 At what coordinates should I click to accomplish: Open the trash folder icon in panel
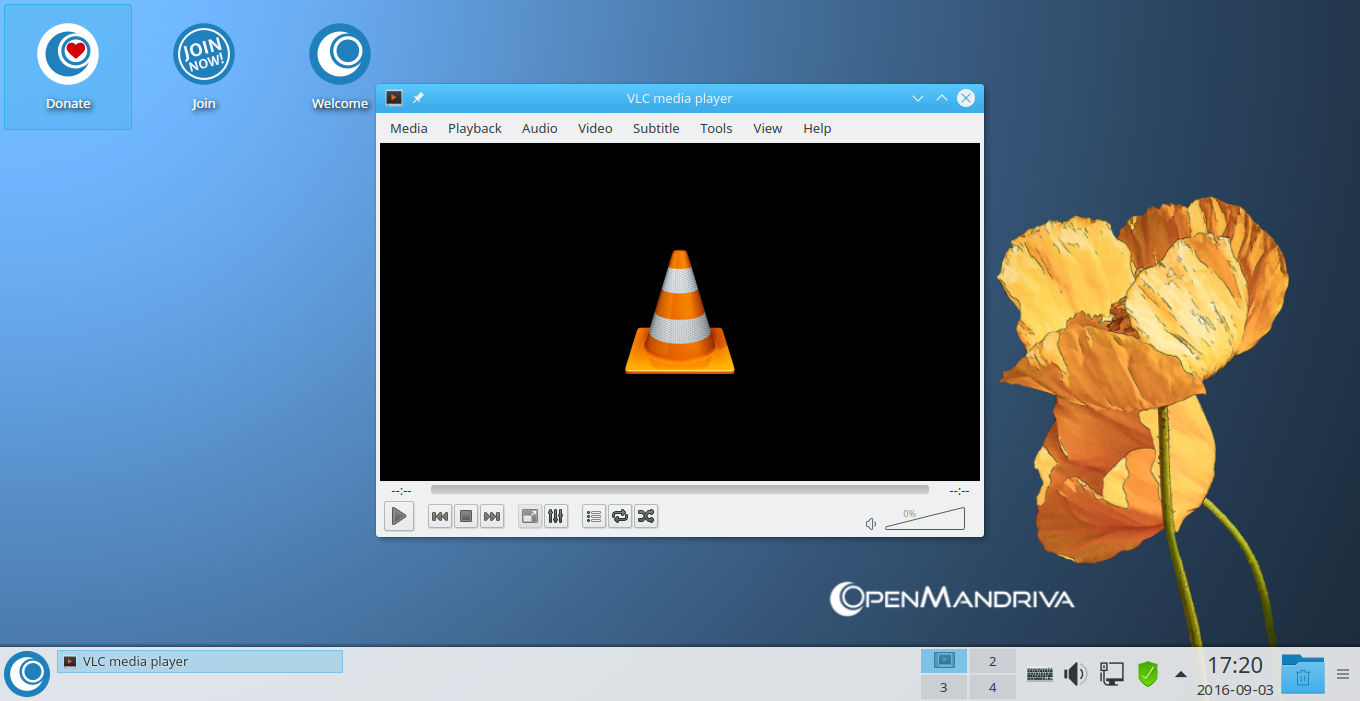click(x=1303, y=673)
